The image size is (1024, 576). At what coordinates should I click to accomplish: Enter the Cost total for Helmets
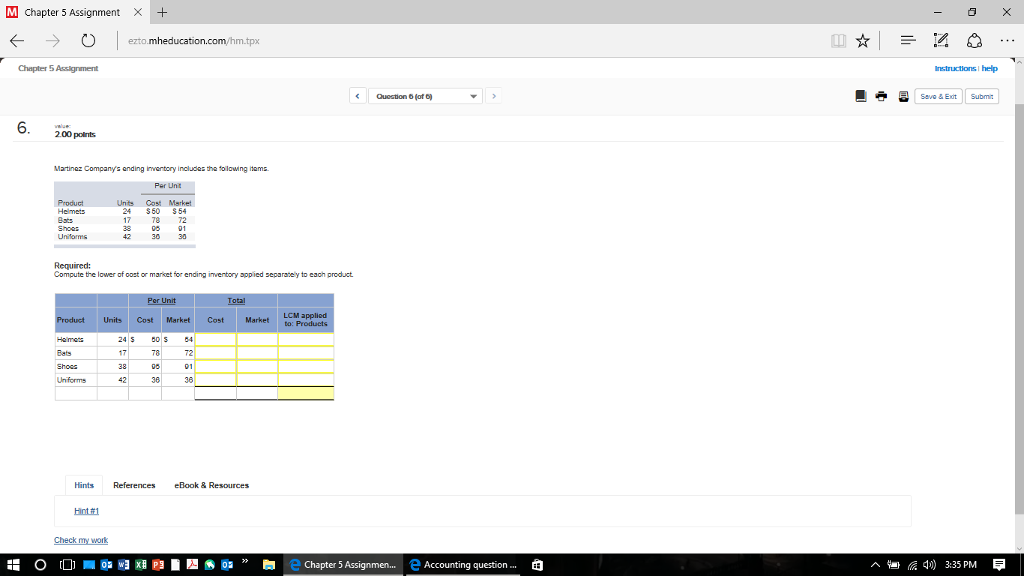pyautogui.click(x=215, y=338)
